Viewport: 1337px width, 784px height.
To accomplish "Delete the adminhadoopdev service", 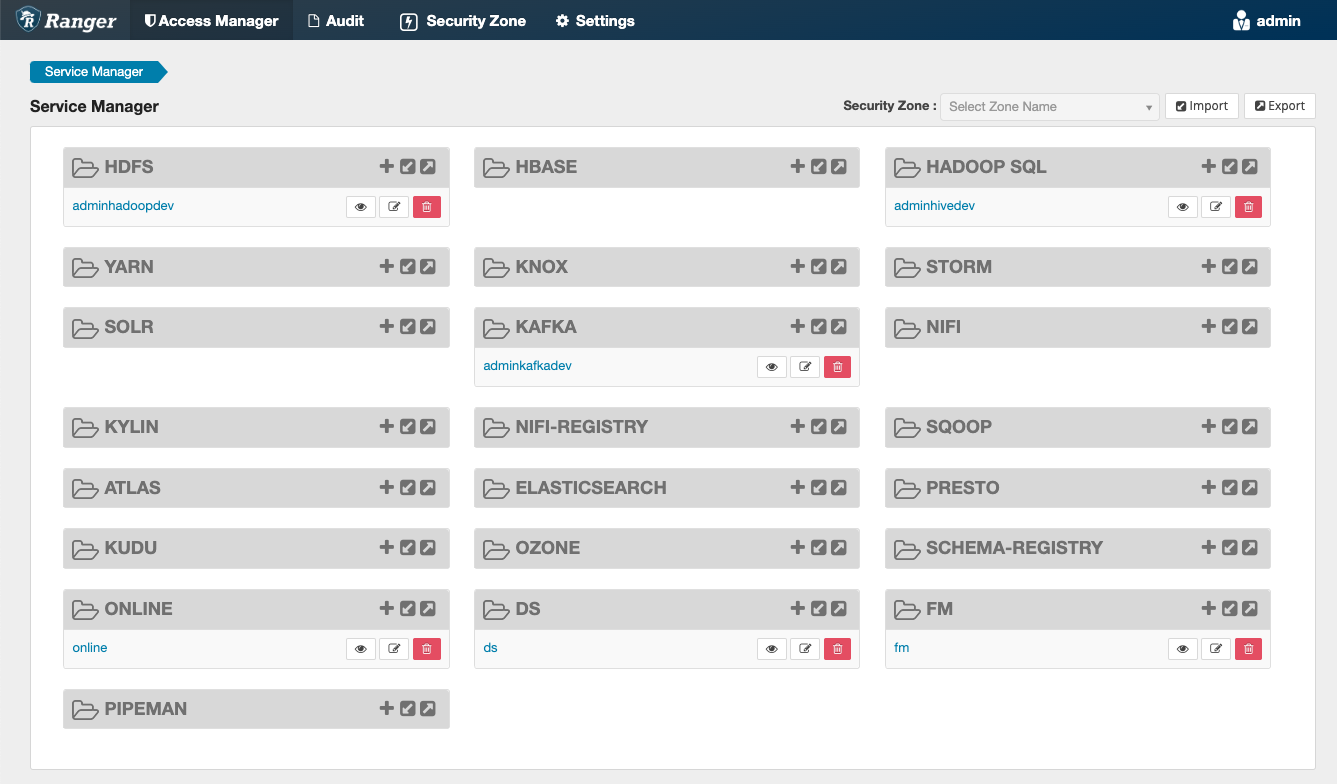I will 427,207.
